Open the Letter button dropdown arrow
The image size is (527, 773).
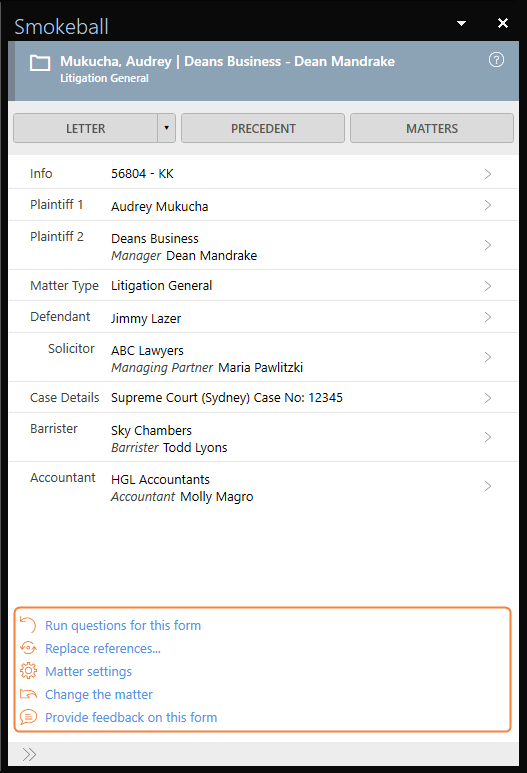[167, 128]
